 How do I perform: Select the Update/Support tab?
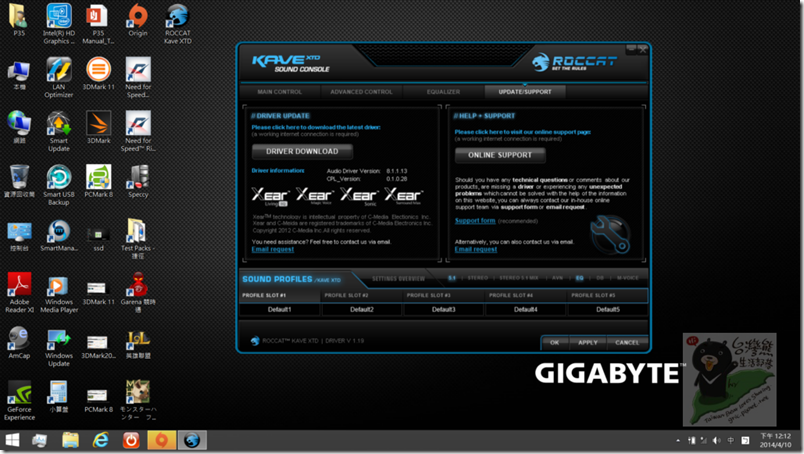pos(525,92)
